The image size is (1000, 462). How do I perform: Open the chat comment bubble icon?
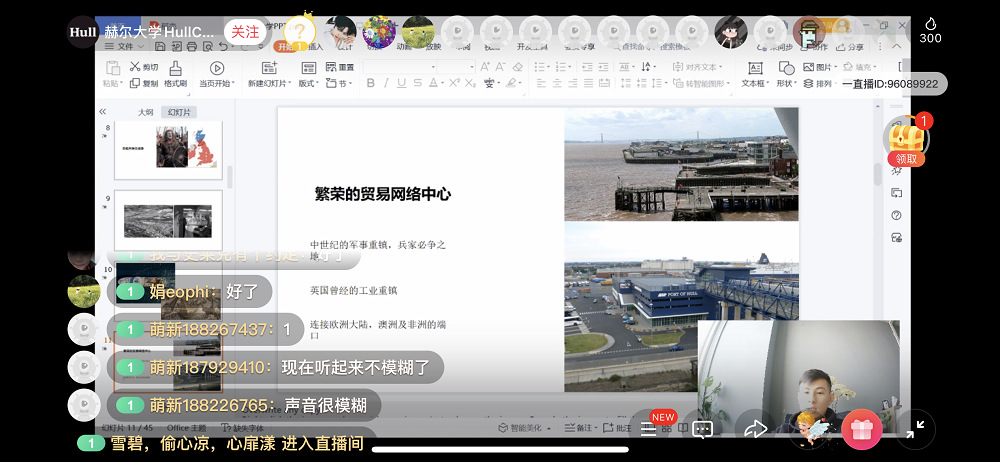(702, 429)
